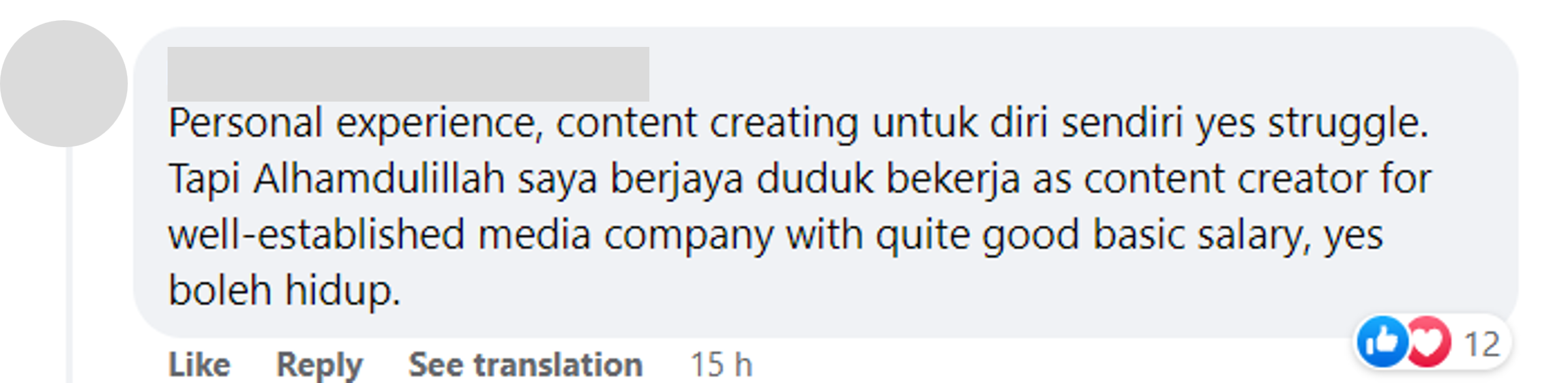Click the blurred commenter name
1568x383 pixels.
pyautogui.click(x=408, y=74)
